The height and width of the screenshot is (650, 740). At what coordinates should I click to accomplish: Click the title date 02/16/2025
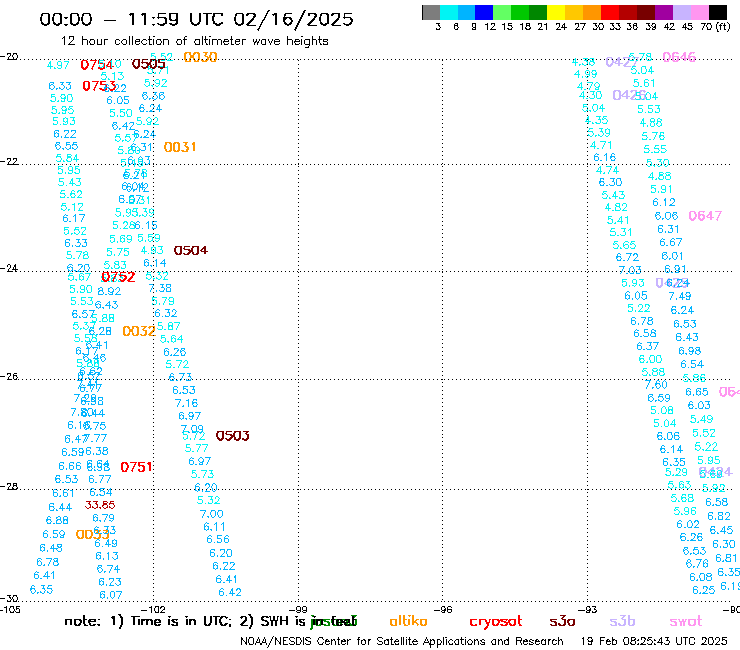click(x=293, y=20)
